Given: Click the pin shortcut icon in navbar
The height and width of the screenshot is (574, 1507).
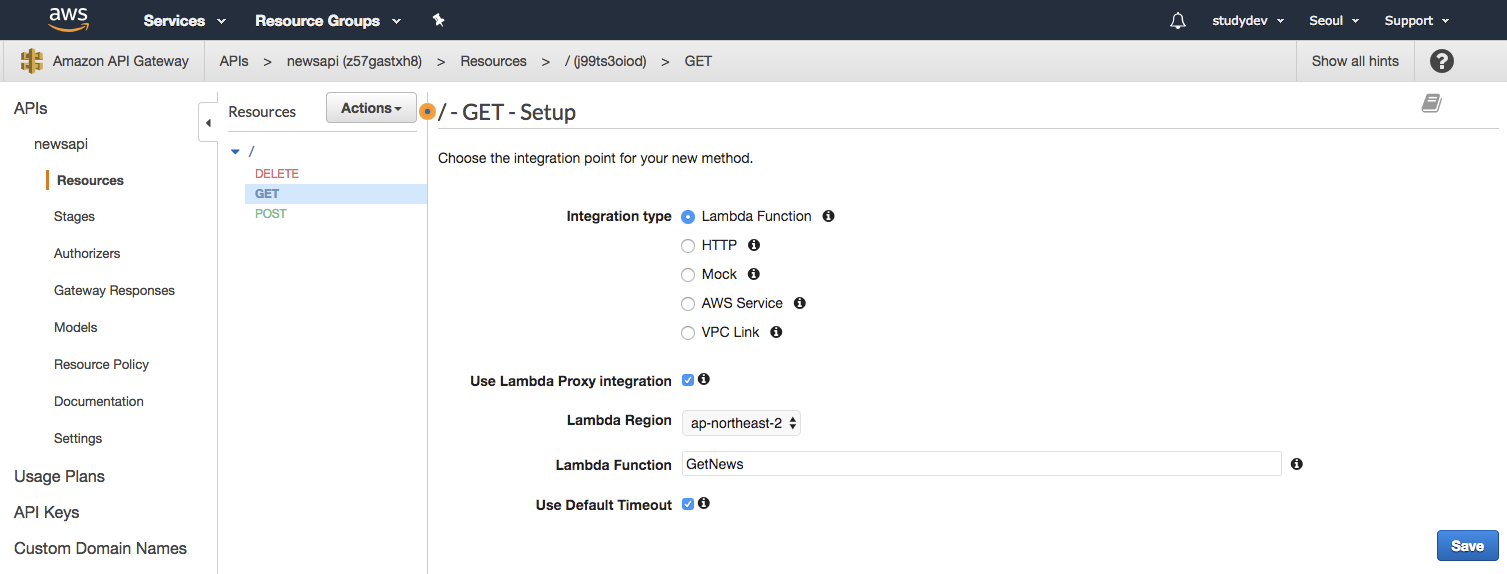Looking at the screenshot, I should click(438, 20).
